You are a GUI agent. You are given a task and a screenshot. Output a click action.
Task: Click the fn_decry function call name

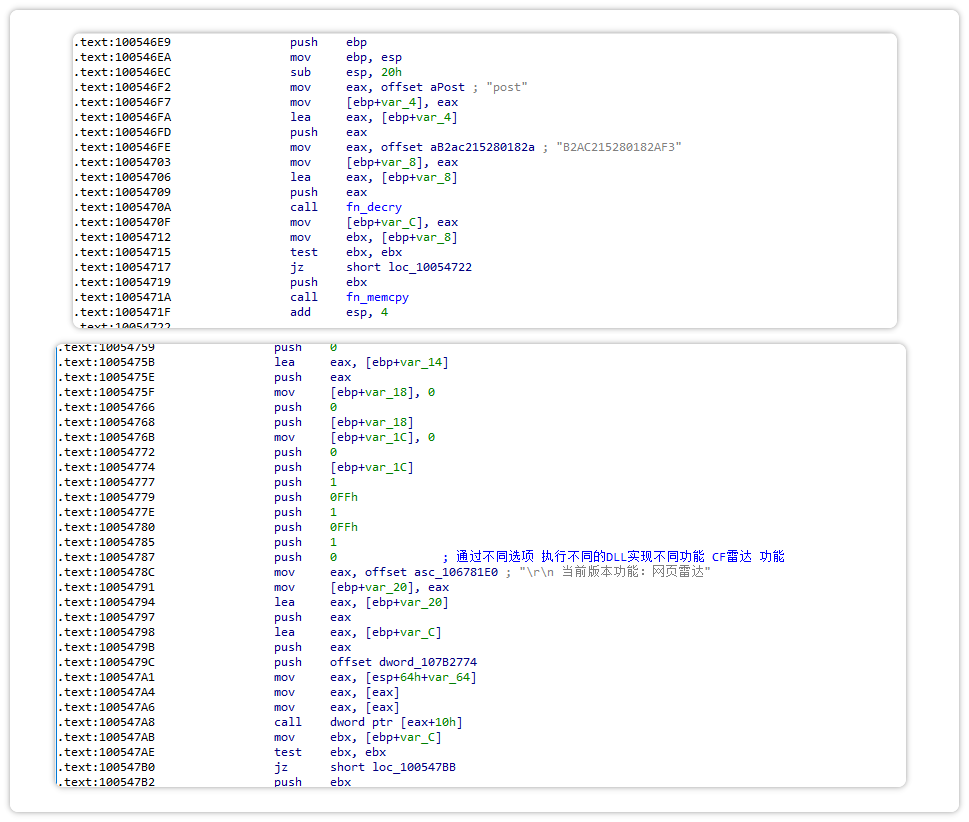tap(374, 207)
